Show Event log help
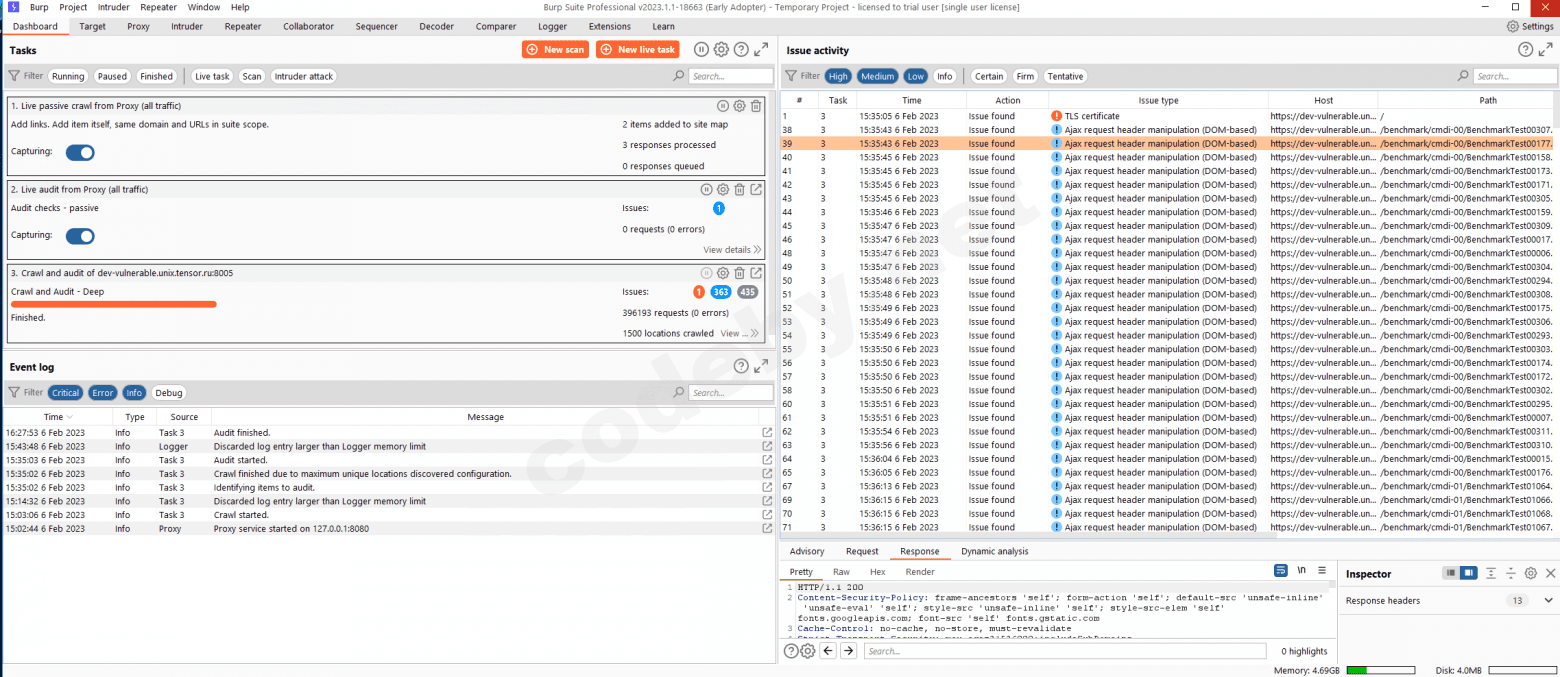 [741, 366]
